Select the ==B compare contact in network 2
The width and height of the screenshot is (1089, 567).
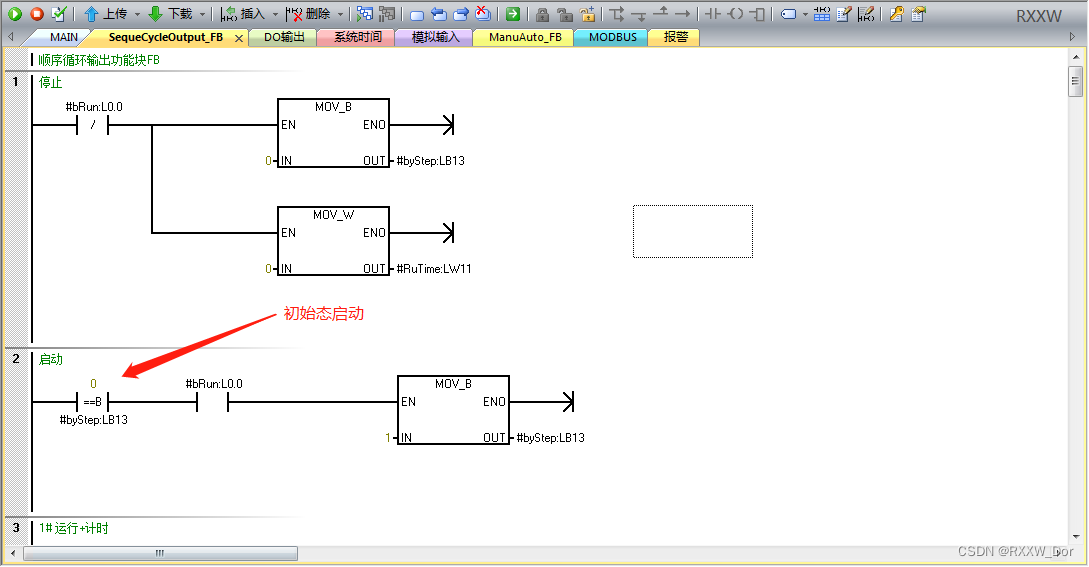pos(93,402)
